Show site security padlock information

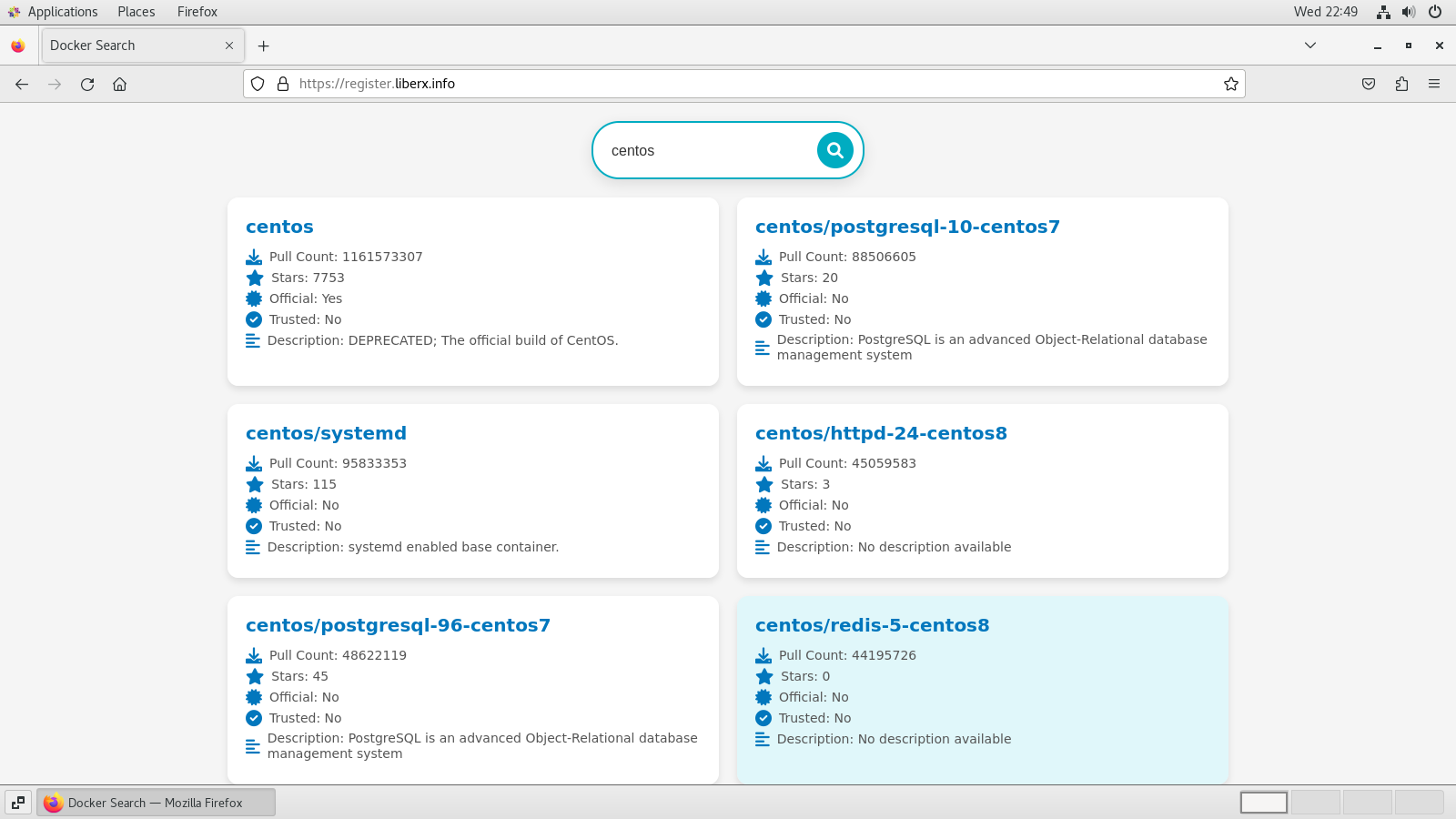[283, 84]
